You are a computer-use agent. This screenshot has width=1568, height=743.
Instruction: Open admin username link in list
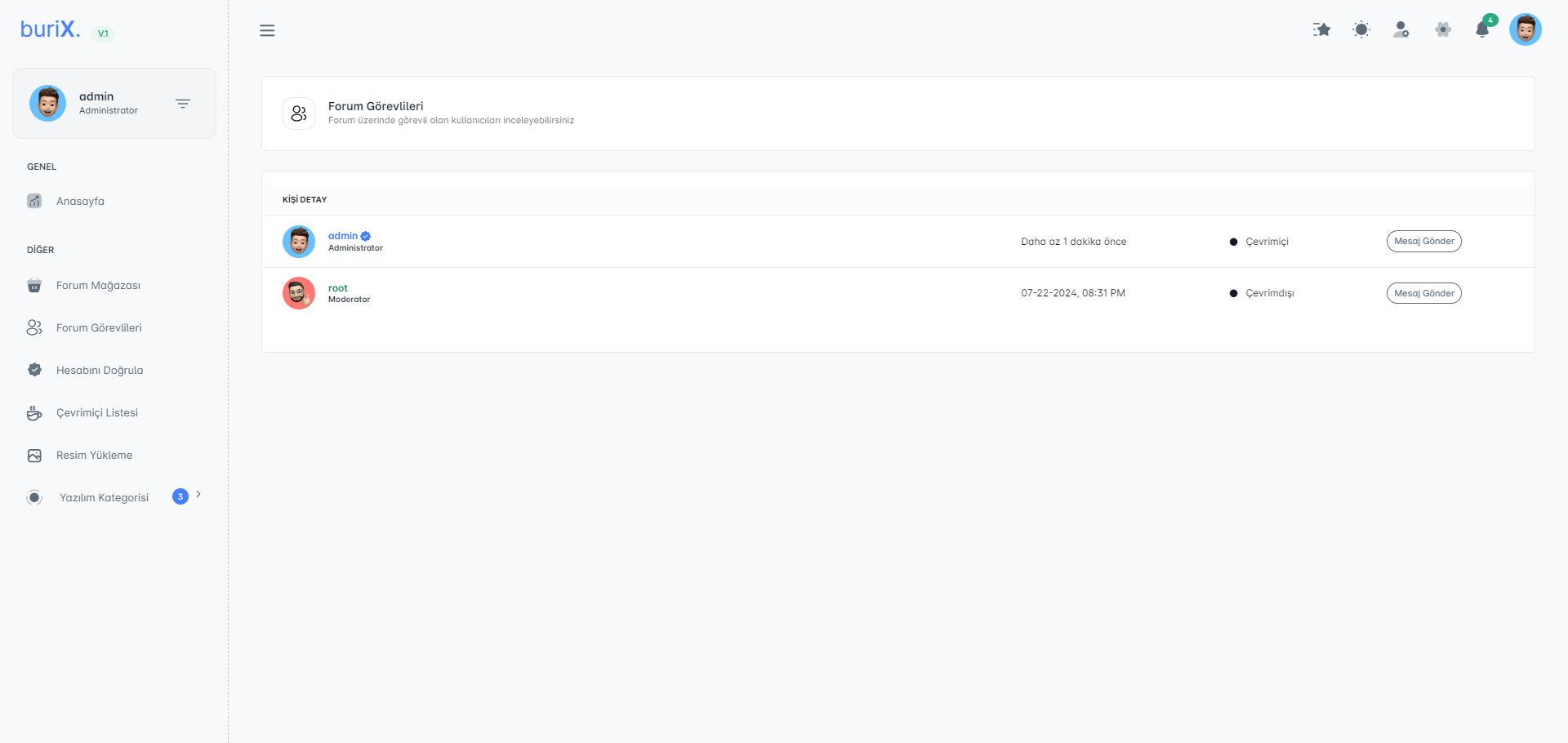point(343,236)
